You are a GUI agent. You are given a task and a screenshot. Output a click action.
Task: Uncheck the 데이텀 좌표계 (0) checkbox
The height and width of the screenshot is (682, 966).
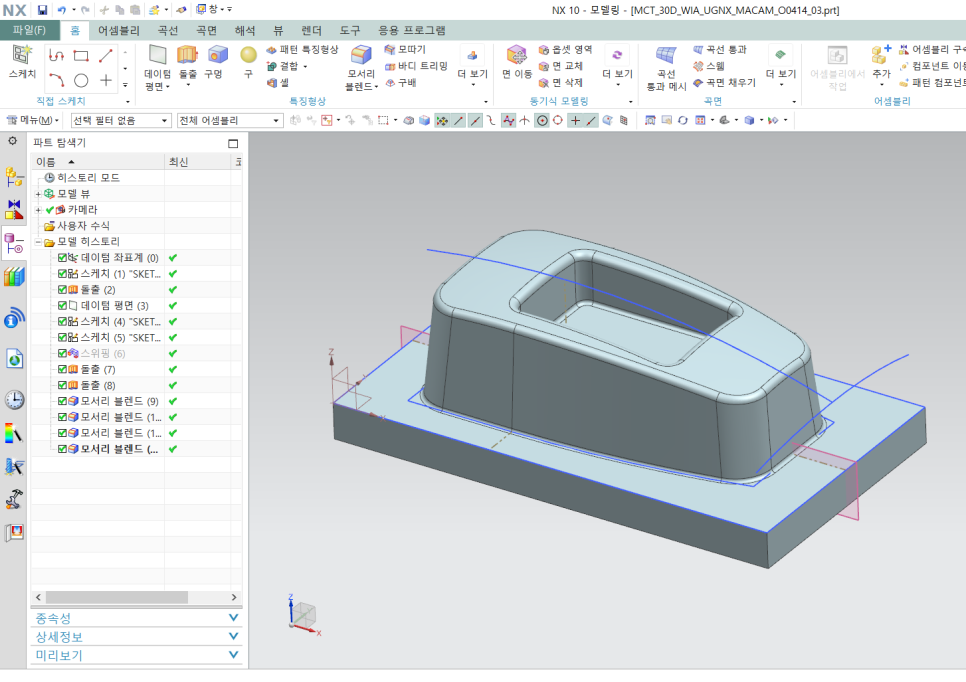pyautogui.click(x=62, y=258)
